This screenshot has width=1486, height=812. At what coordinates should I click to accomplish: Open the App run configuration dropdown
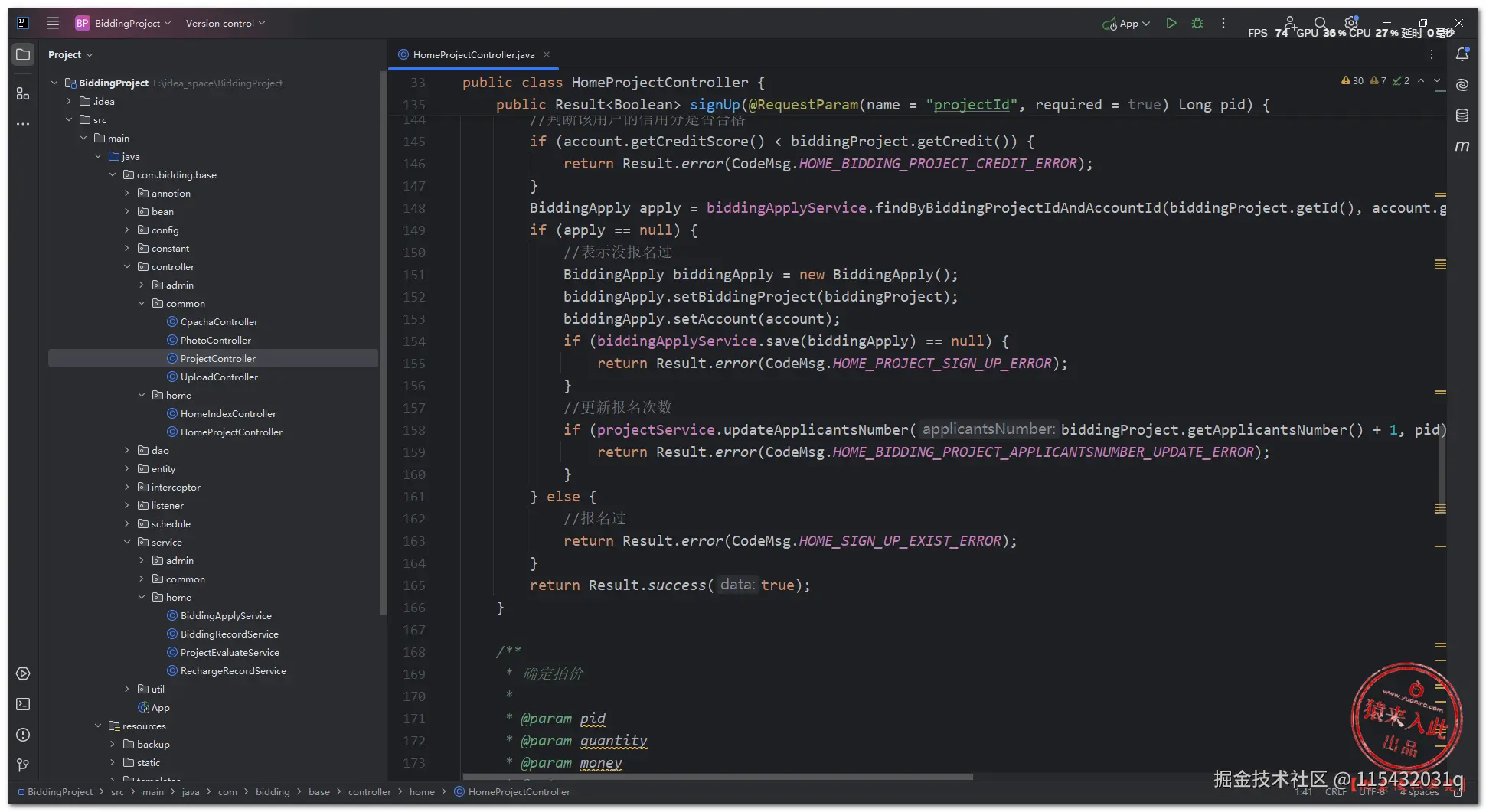coord(1126,24)
